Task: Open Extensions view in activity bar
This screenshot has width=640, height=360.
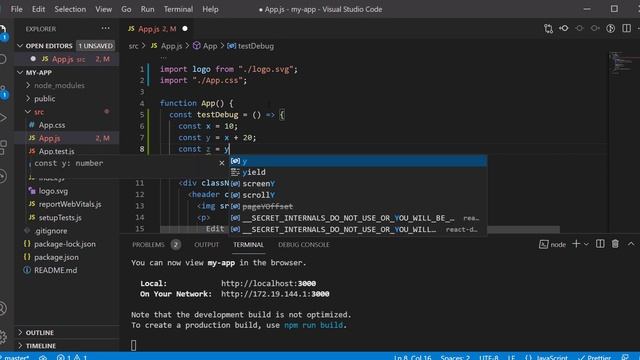Action: tap(3, 147)
